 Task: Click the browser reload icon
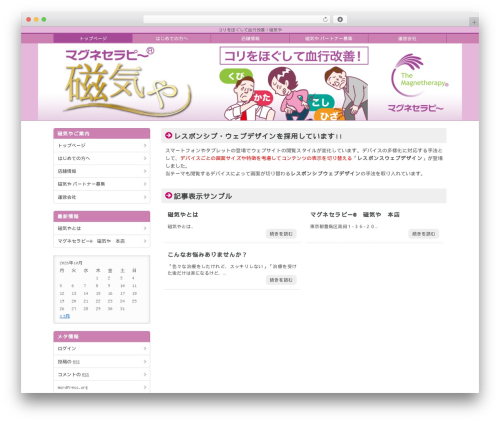tap(325, 19)
